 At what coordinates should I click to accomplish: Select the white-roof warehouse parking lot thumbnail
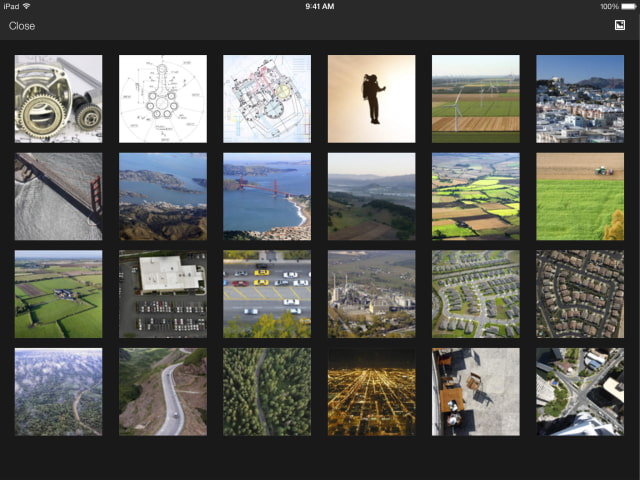click(163, 294)
